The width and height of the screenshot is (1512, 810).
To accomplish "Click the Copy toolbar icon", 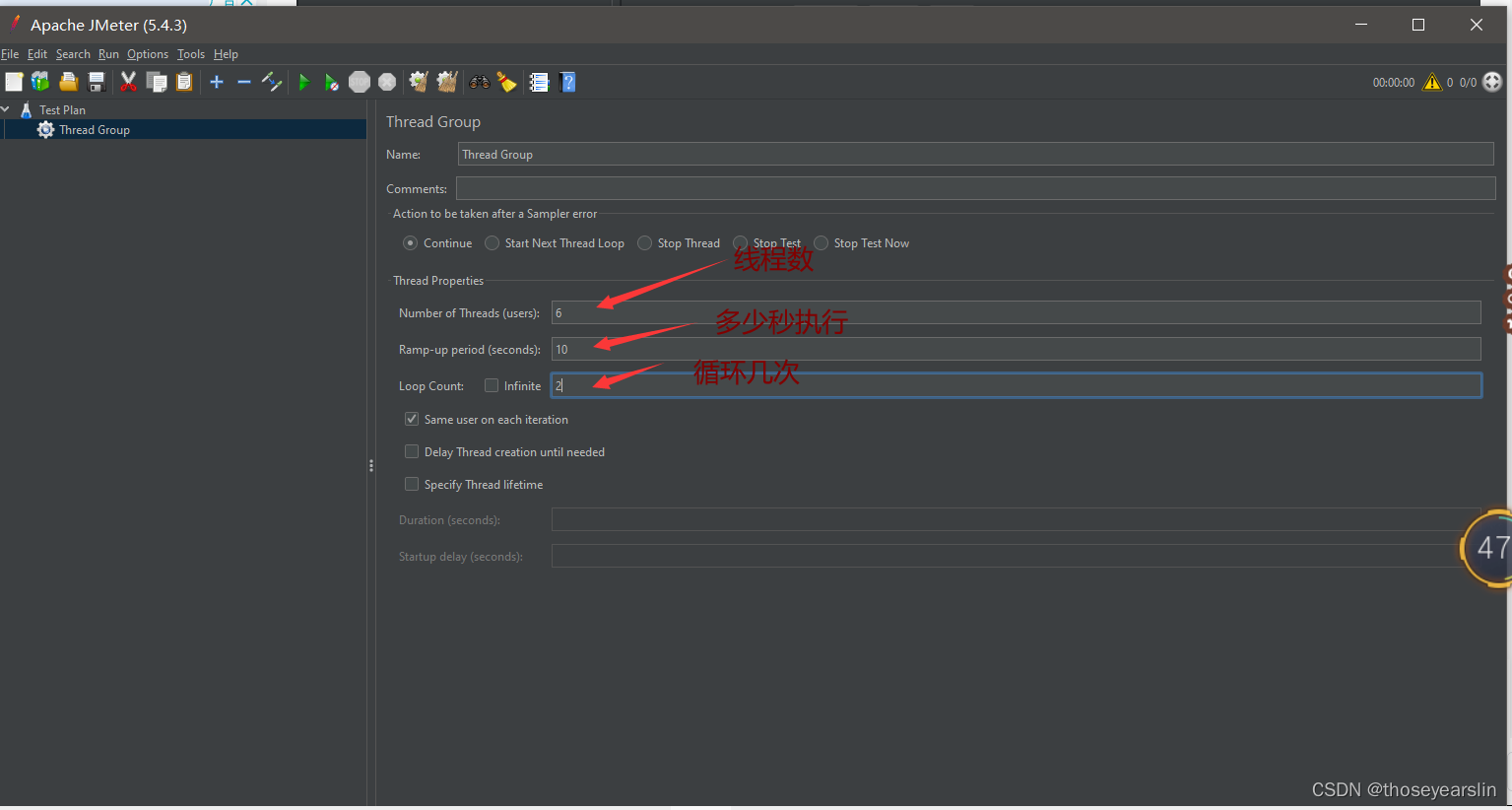I will pyautogui.click(x=157, y=82).
